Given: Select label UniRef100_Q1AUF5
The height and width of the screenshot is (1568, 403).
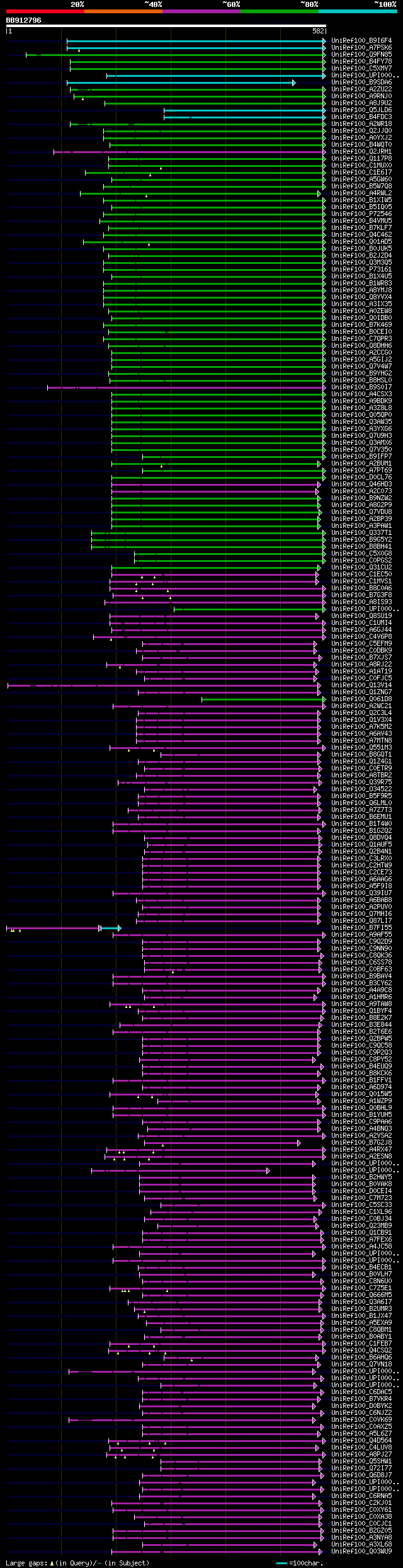Looking at the screenshot, I should (361, 845).
